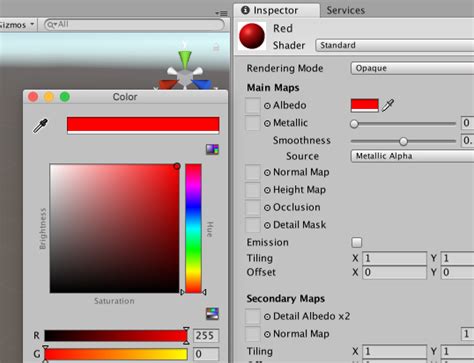Open the scene panel options menu icon

tap(221, 13)
